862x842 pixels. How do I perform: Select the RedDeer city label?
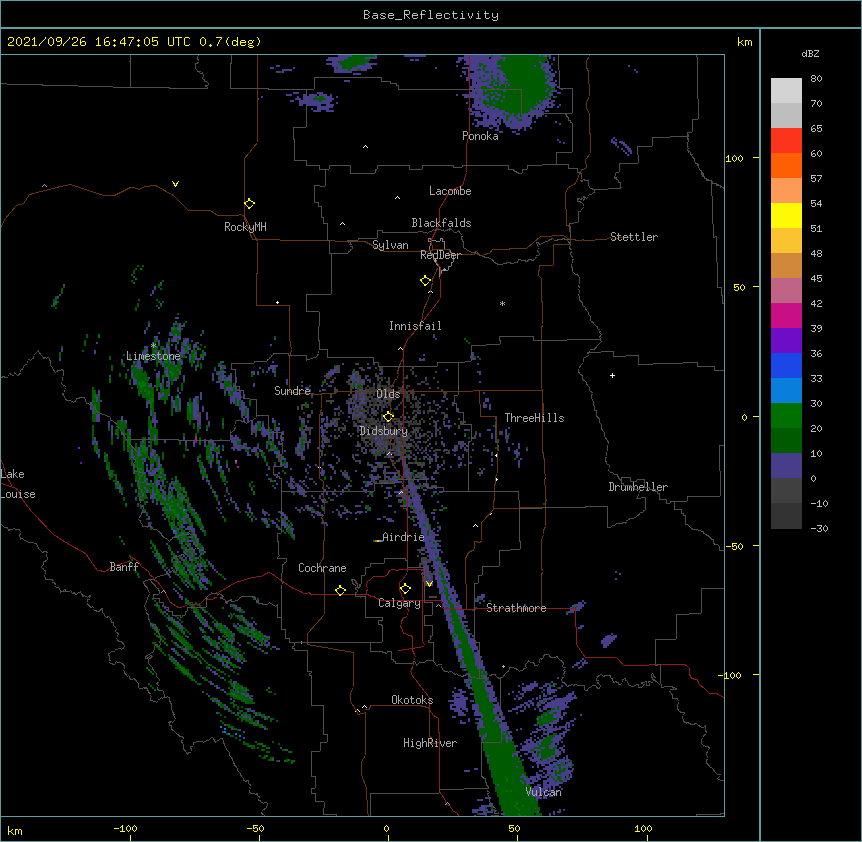[x=440, y=255]
